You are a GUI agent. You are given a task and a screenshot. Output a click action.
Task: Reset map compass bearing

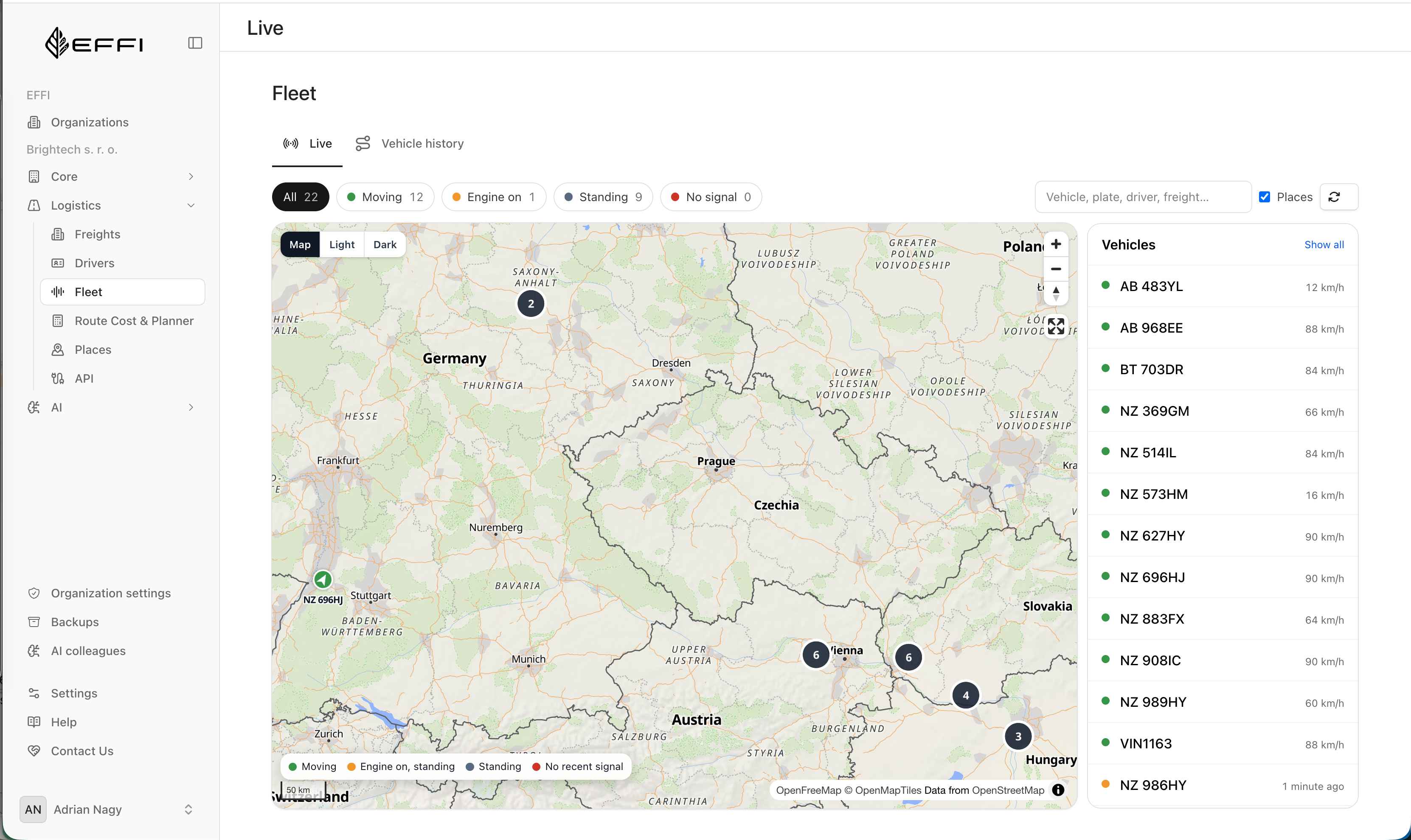click(1055, 293)
